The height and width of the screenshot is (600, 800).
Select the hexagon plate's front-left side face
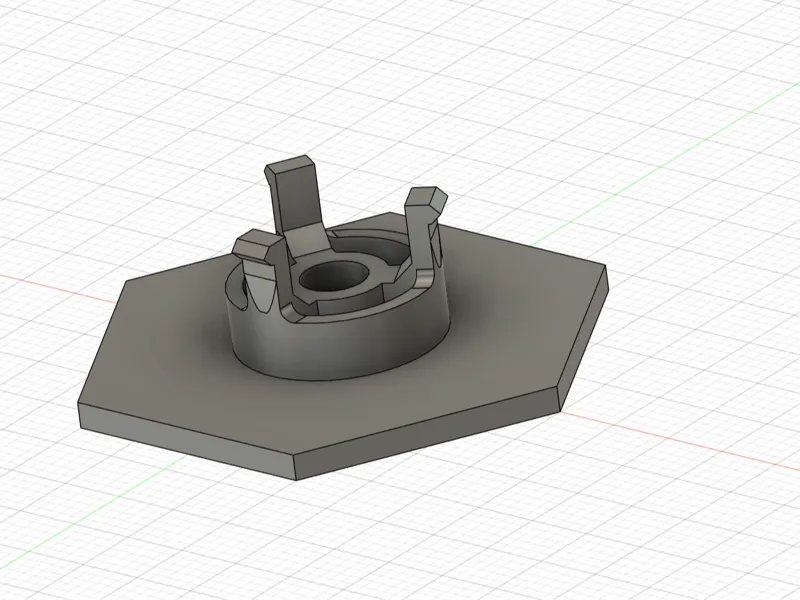click(186, 441)
